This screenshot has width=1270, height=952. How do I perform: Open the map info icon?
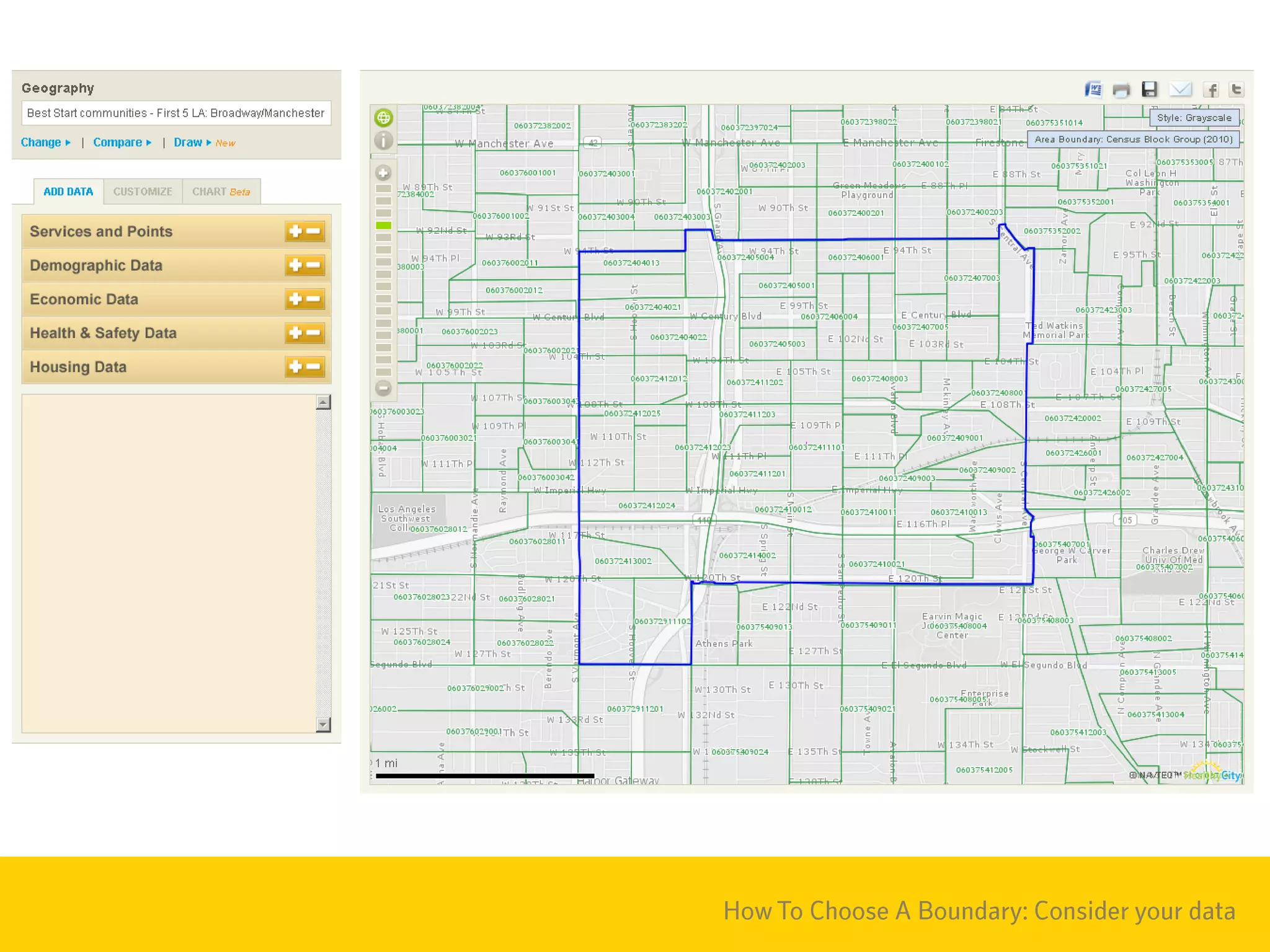tap(384, 141)
